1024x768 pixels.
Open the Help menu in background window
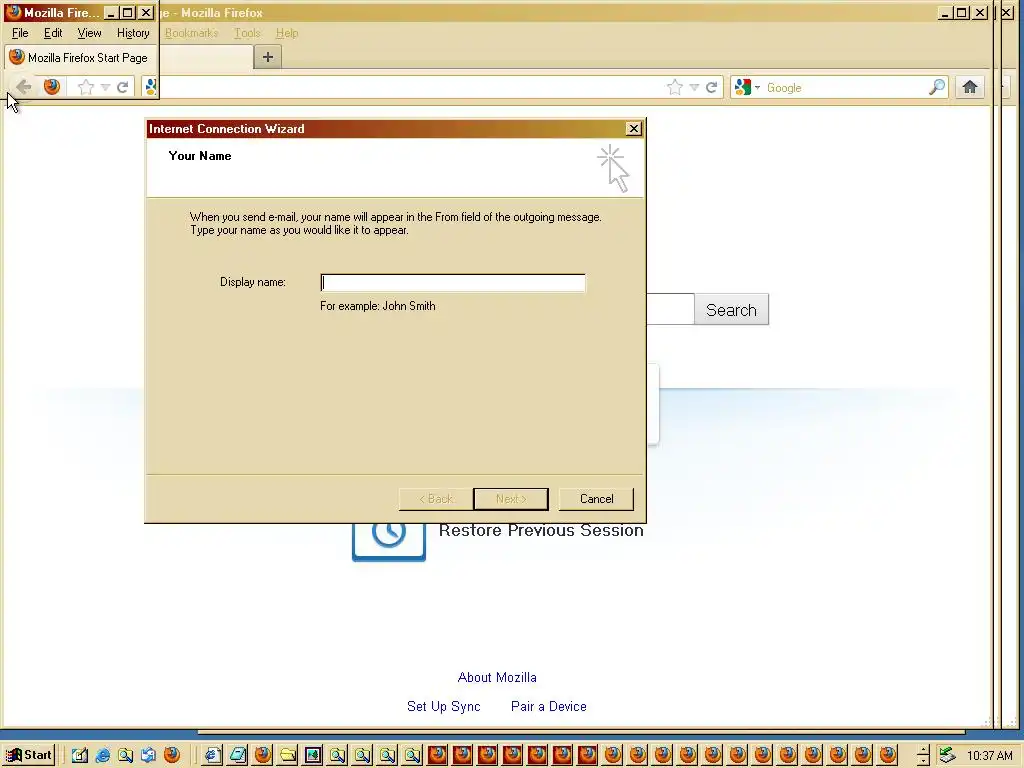pyautogui.click(x=287, y=33)
